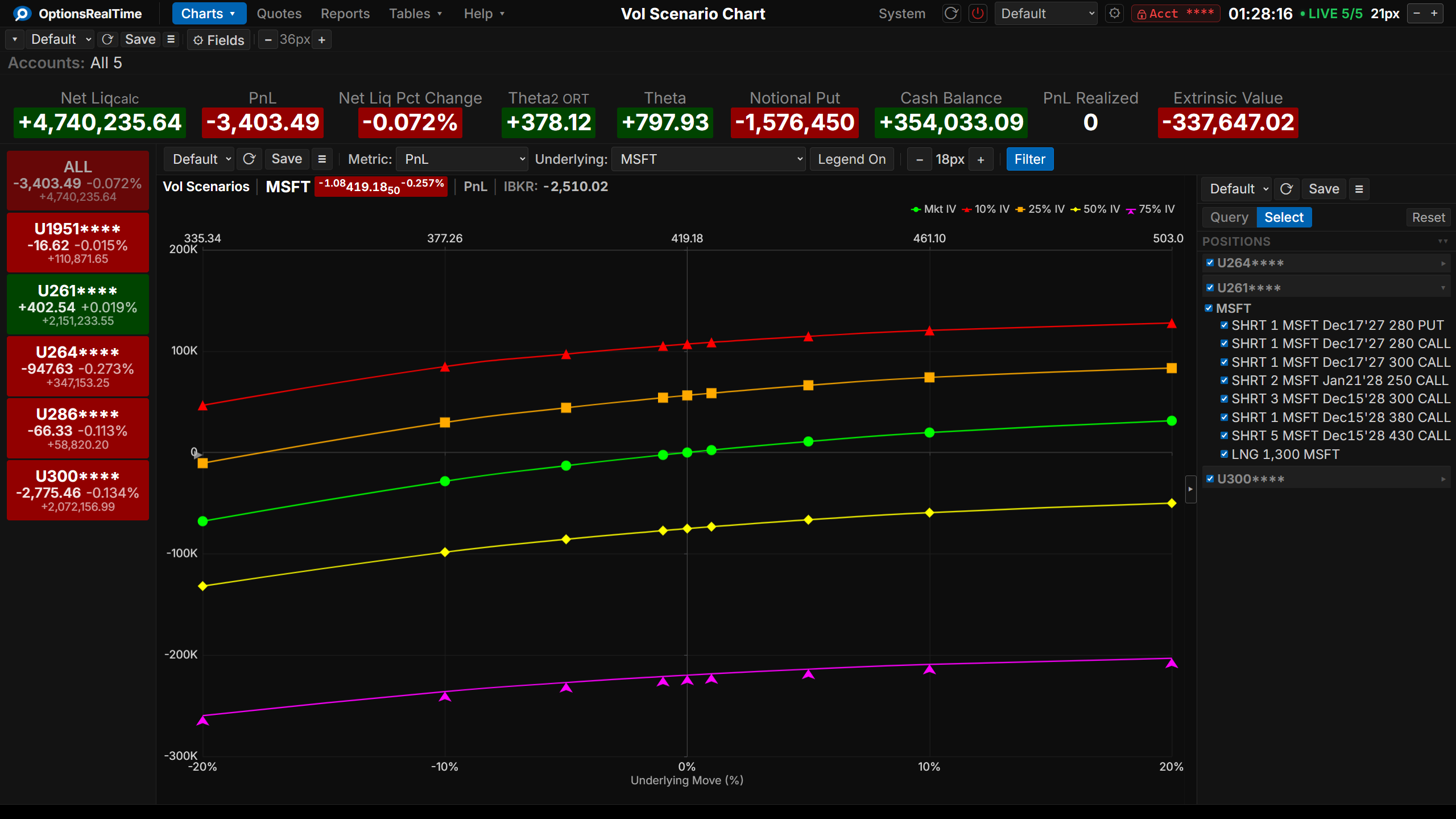Open the Help dropdown menu
This screenshot has width=1456, height=819.
click(x=484, y=14)
